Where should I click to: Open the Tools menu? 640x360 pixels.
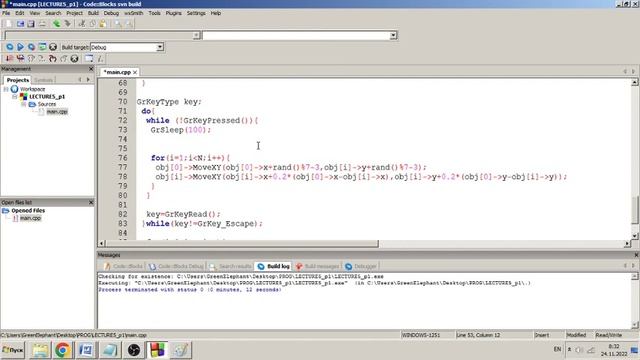pyautogui.click(x=154, y=13)
